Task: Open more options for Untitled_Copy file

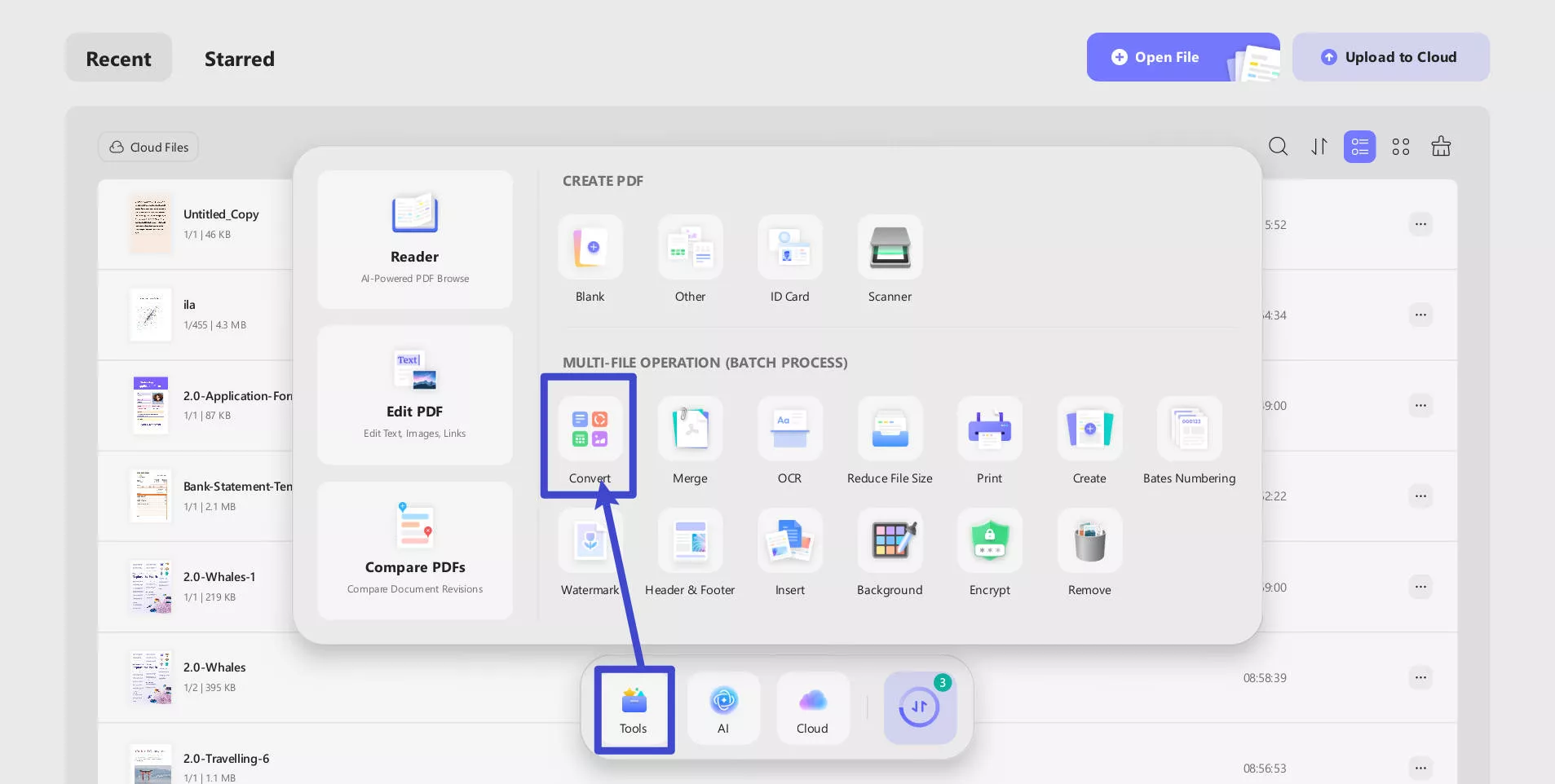Action: point(1420,224)
